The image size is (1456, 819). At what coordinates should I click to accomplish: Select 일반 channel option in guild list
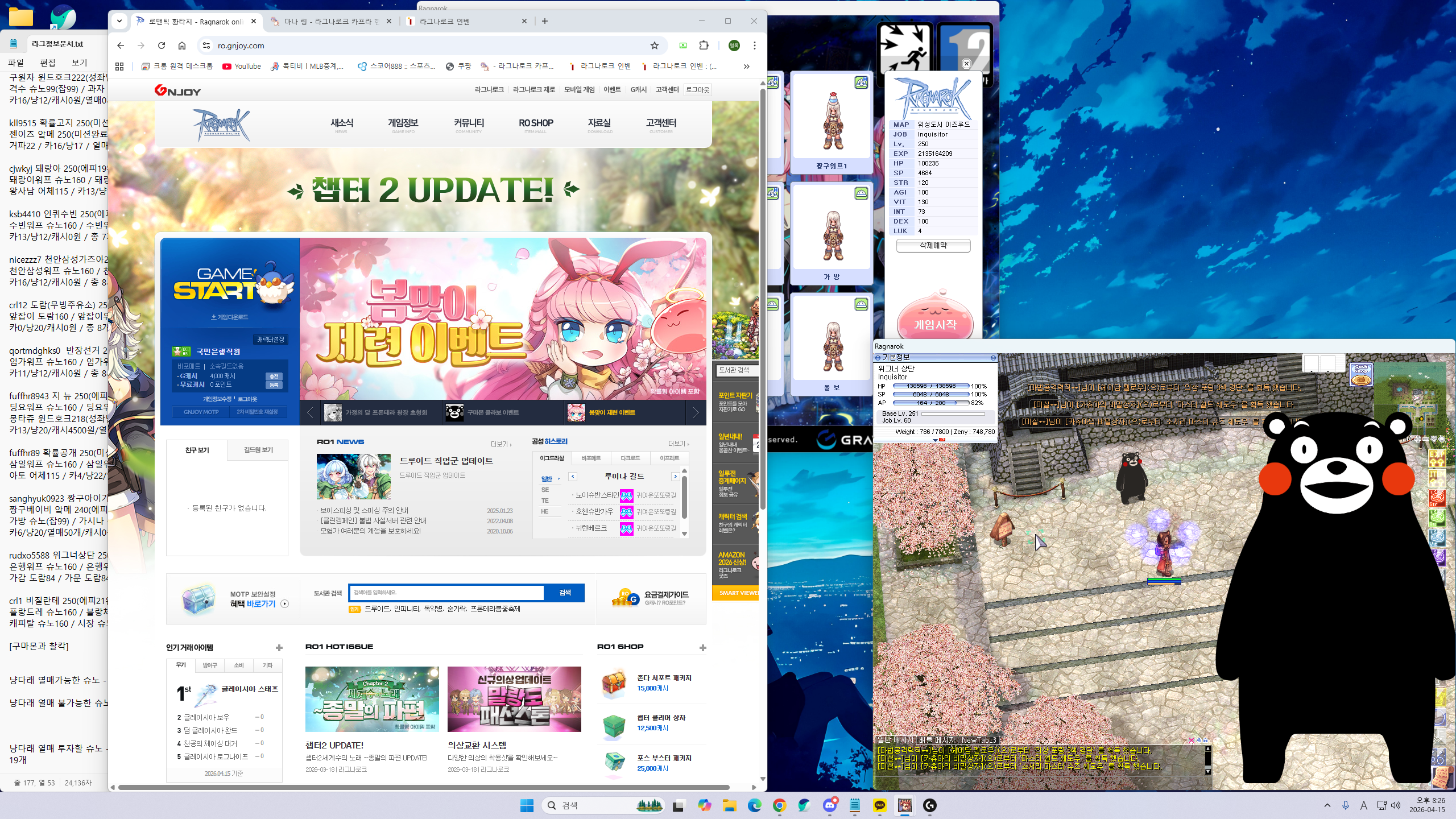[547, 479]
